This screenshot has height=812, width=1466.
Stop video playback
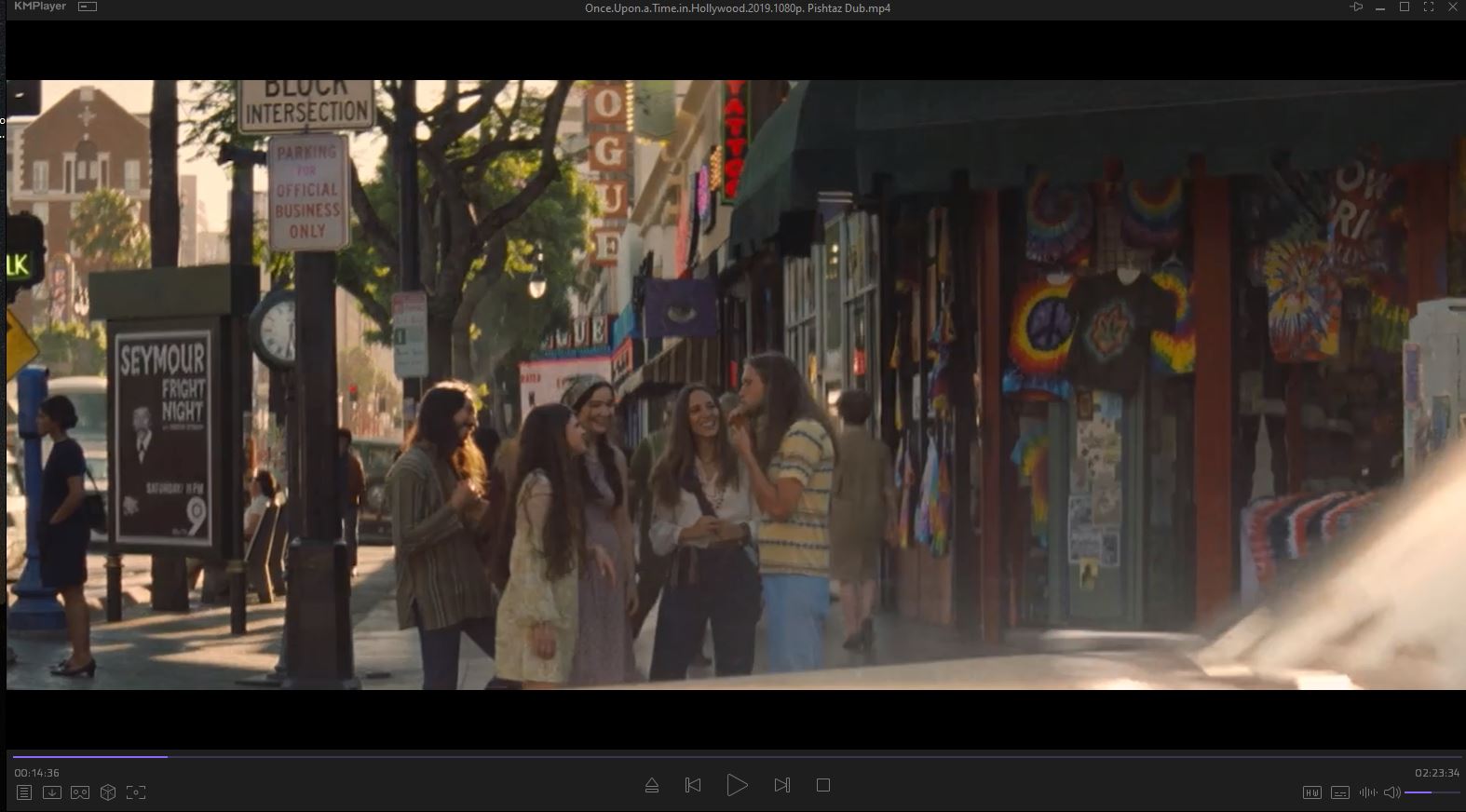click(823, 785)
